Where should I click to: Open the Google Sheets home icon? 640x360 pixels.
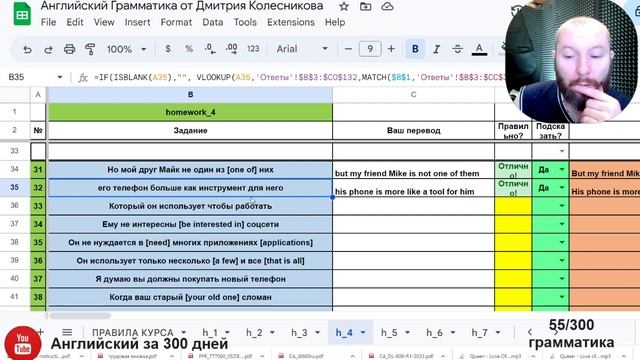click(x=22, y=15)
